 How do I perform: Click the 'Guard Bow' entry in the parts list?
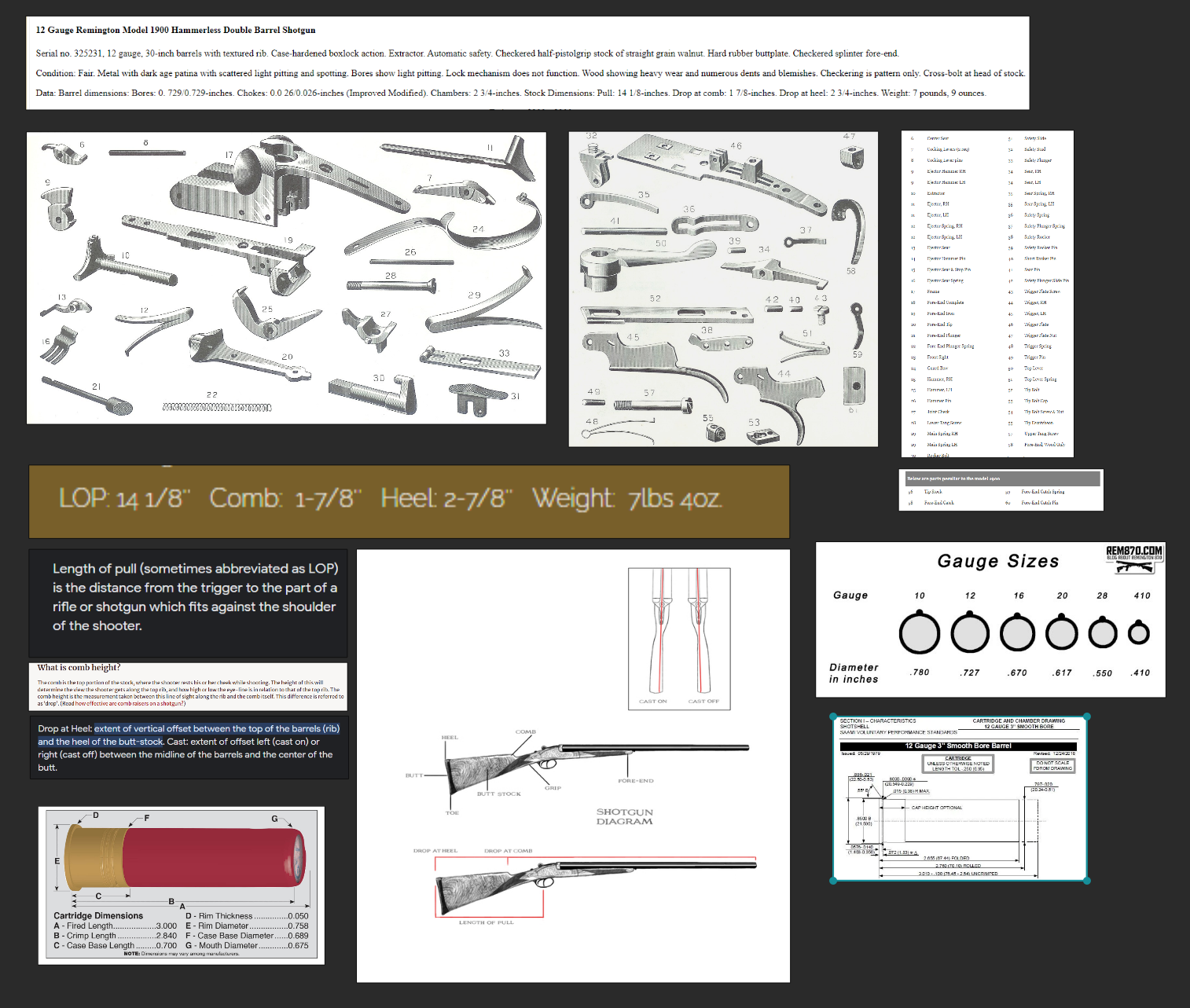937,368
